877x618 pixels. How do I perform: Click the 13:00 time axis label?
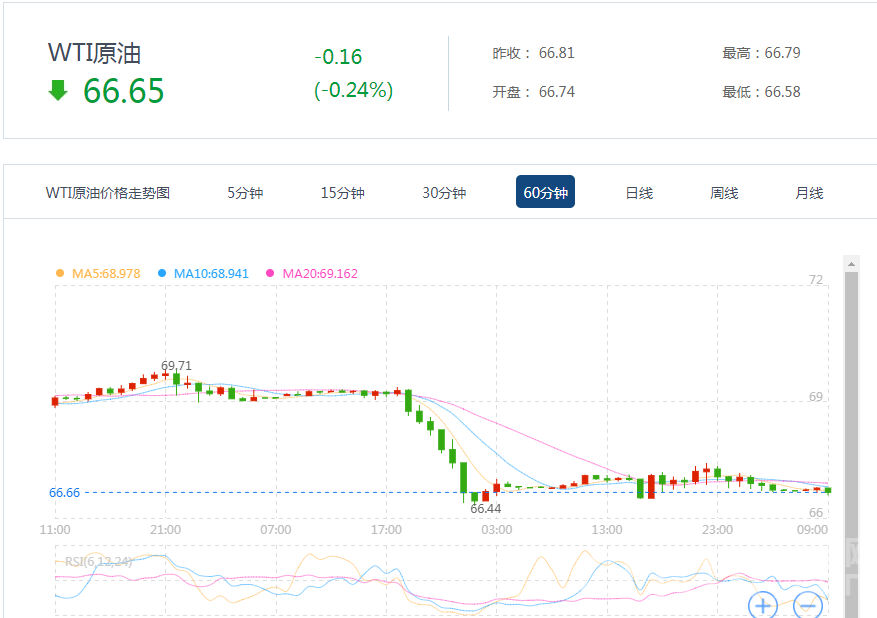[x=607, y=530]
